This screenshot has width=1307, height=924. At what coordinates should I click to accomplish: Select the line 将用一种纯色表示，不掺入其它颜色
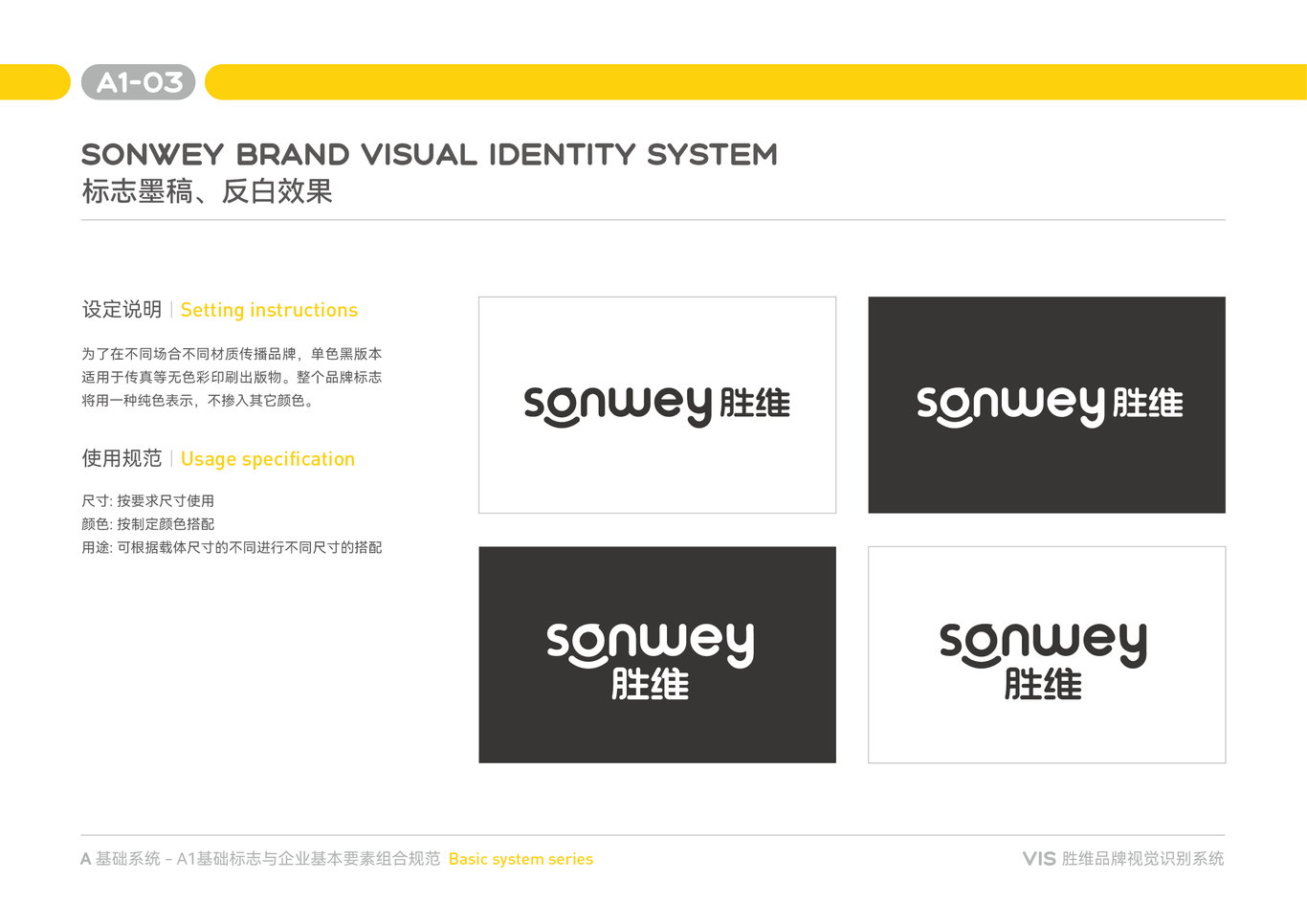point(198,400)
